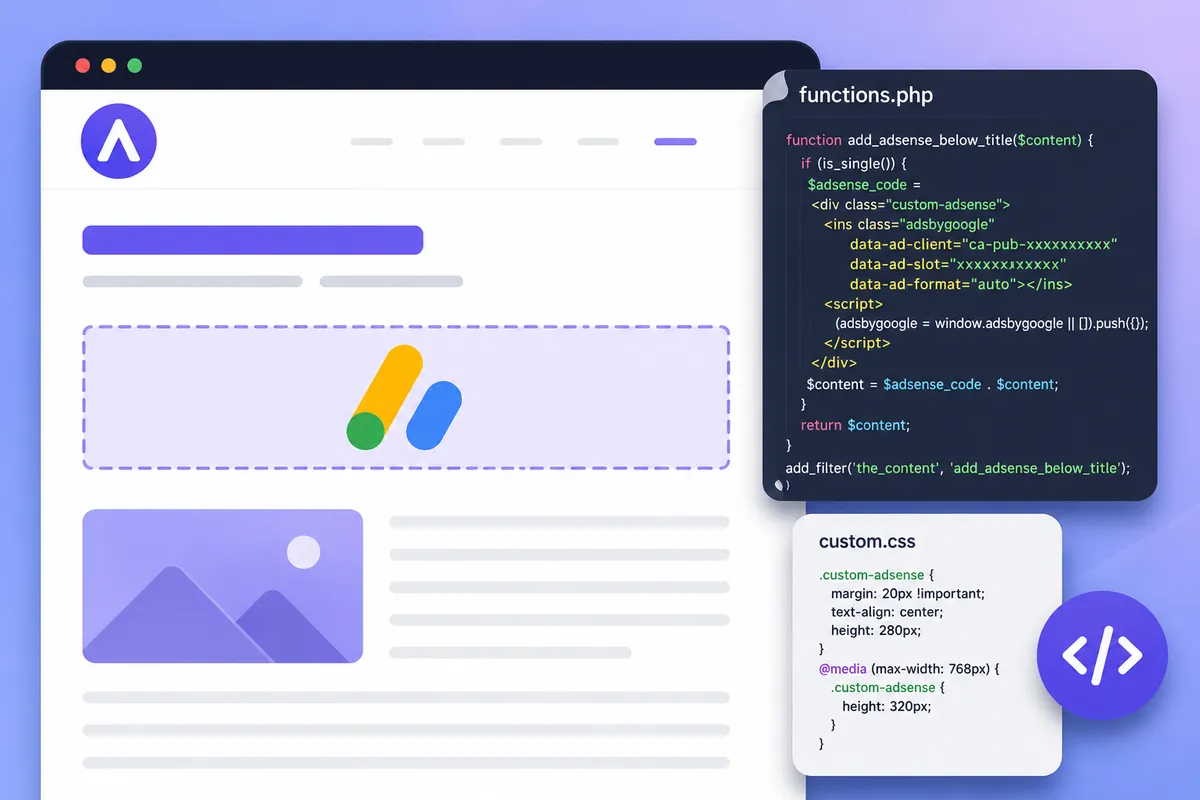Click the green window maximize dot
Image resolution: width=1200 pixels, height=800 pixels.
click(x=134, y=66)
